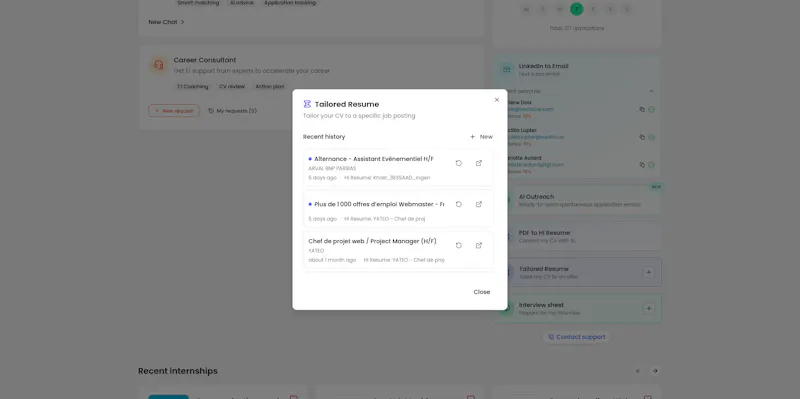Click the CV review tag

[x=232, y=87]
